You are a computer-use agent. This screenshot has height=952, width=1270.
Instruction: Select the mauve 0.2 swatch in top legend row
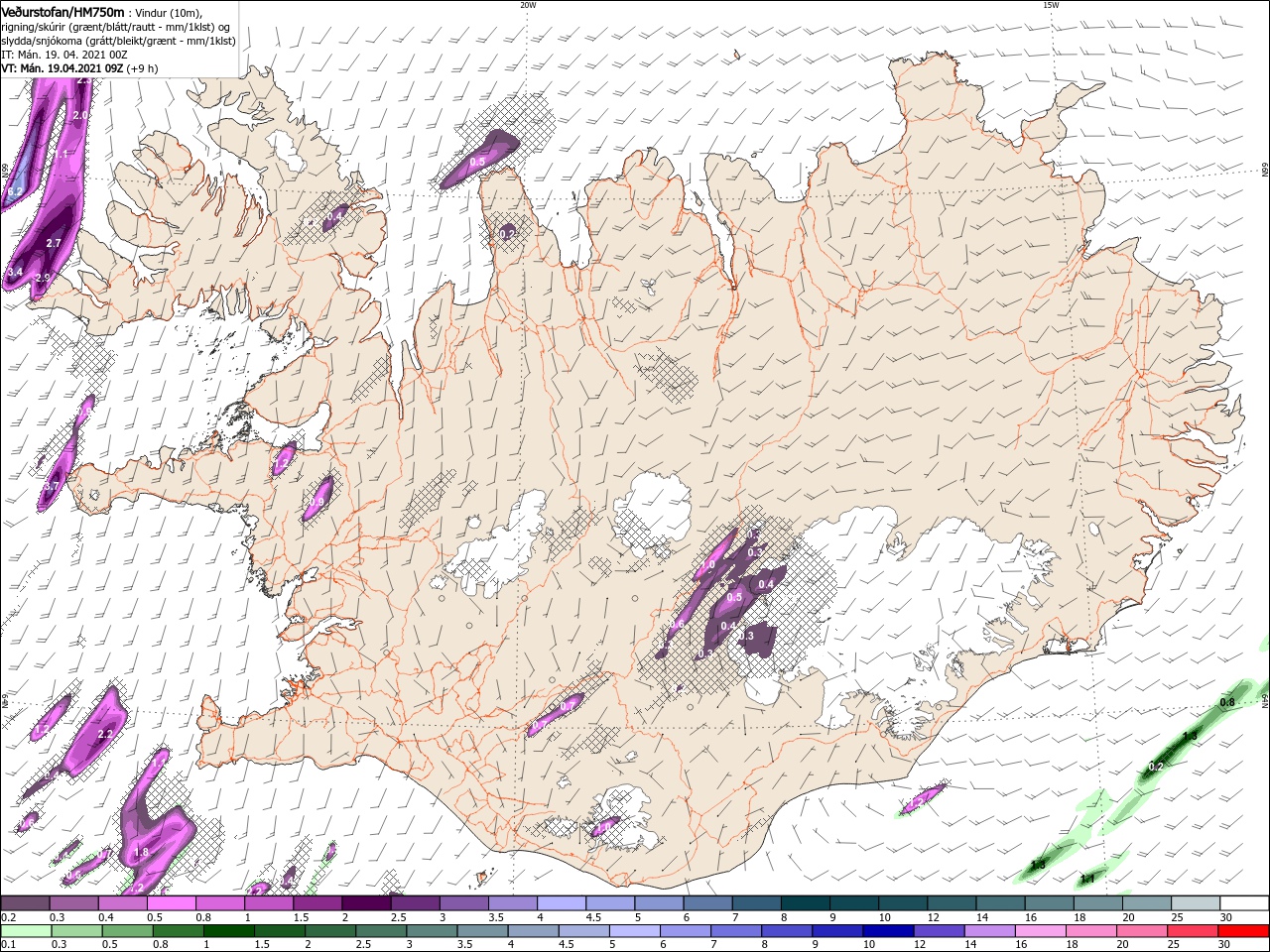click(x=25, y=903)
